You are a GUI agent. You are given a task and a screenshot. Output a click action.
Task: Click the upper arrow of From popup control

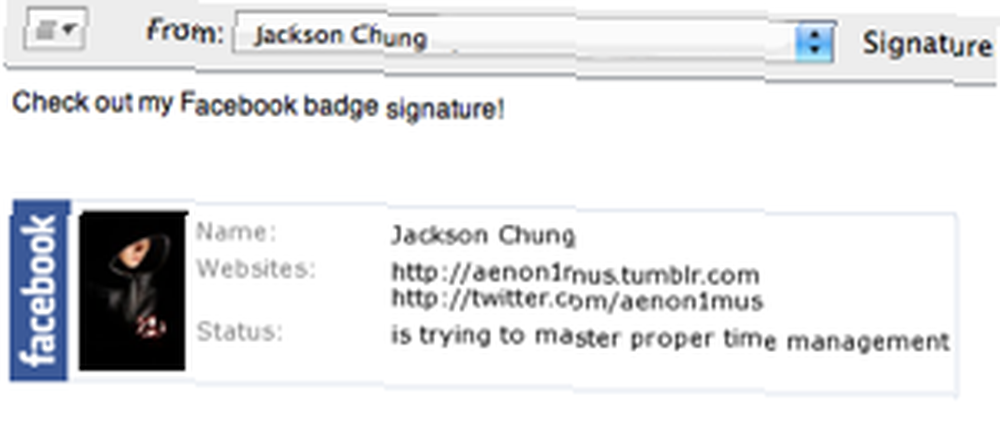click(815, 34)
